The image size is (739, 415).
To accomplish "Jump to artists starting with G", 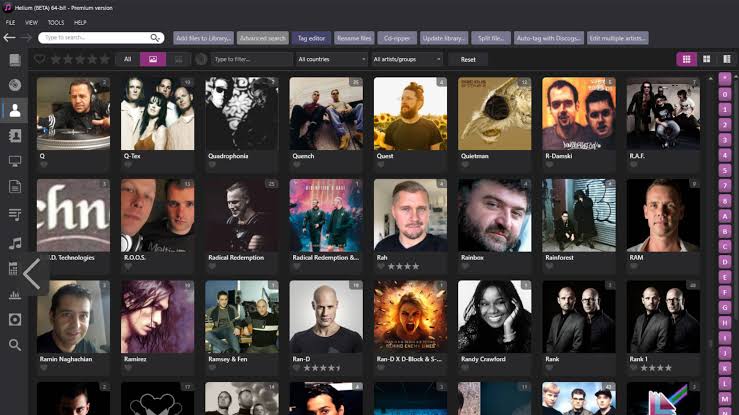I will coord(725,308).
